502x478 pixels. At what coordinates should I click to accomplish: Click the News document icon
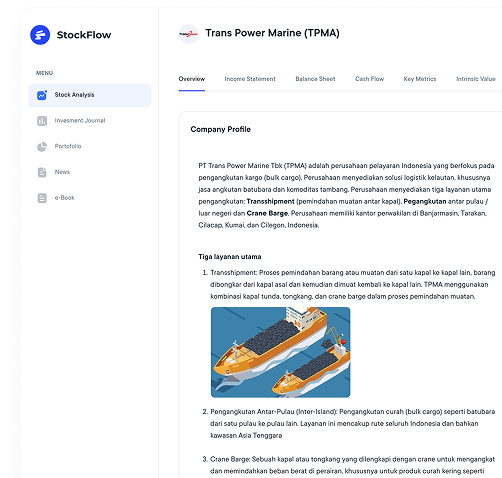click(x=42, y=172)
